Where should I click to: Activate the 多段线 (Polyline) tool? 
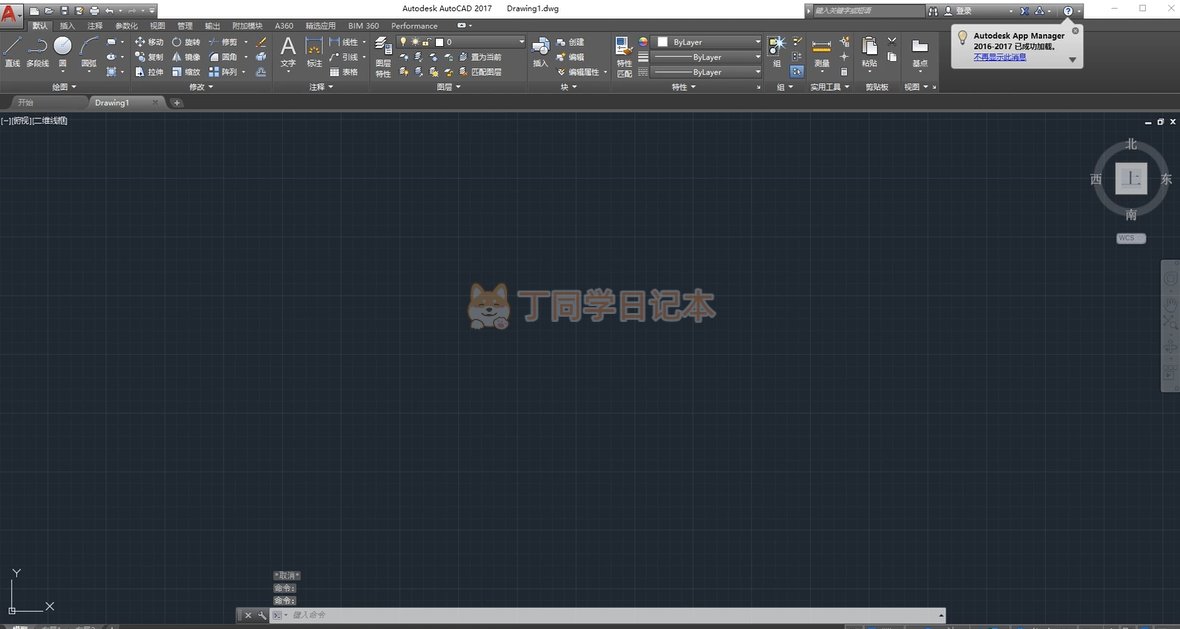tap(37, 51)
